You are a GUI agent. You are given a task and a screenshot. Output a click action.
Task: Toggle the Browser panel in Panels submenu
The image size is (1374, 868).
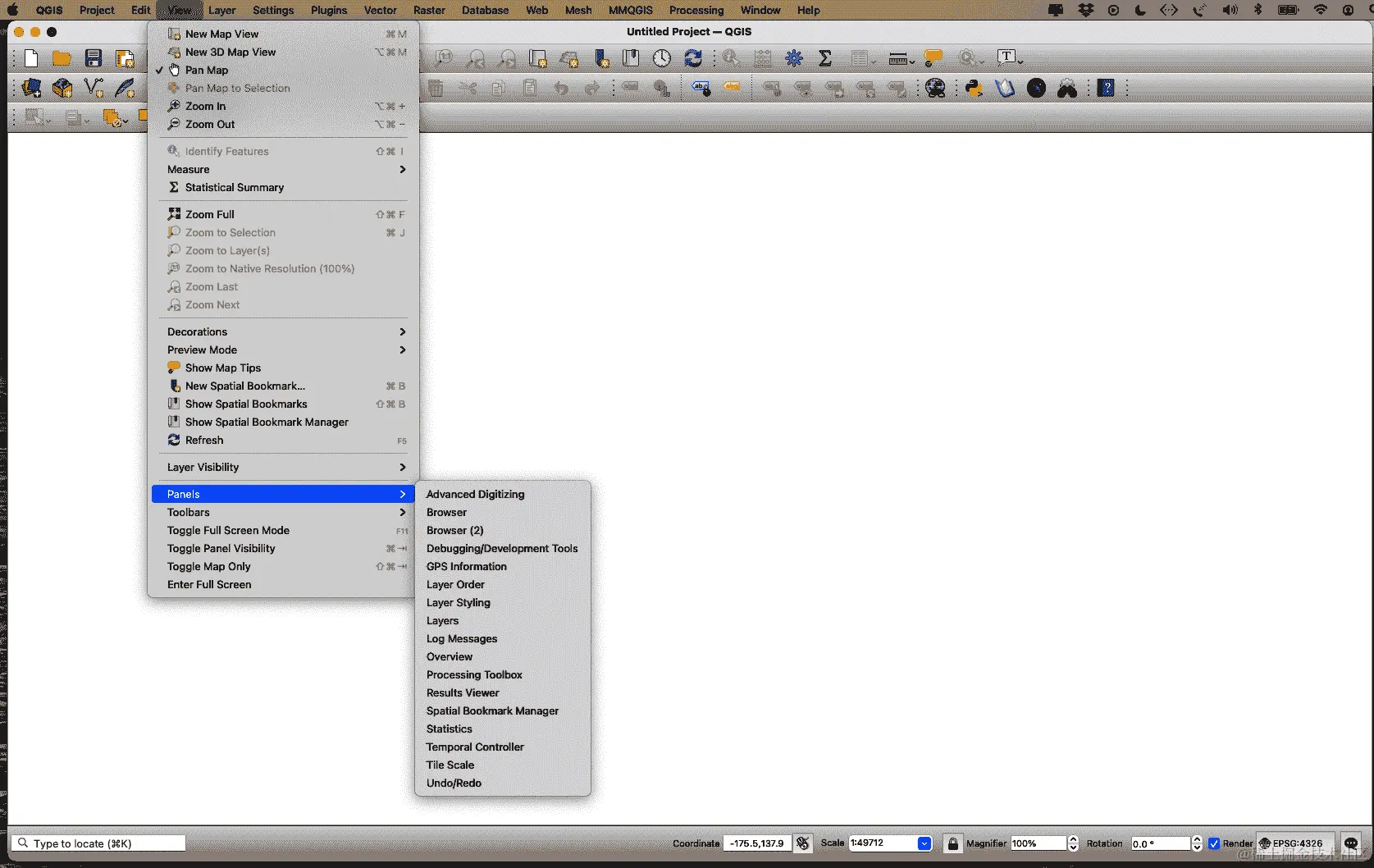point(503,512)
